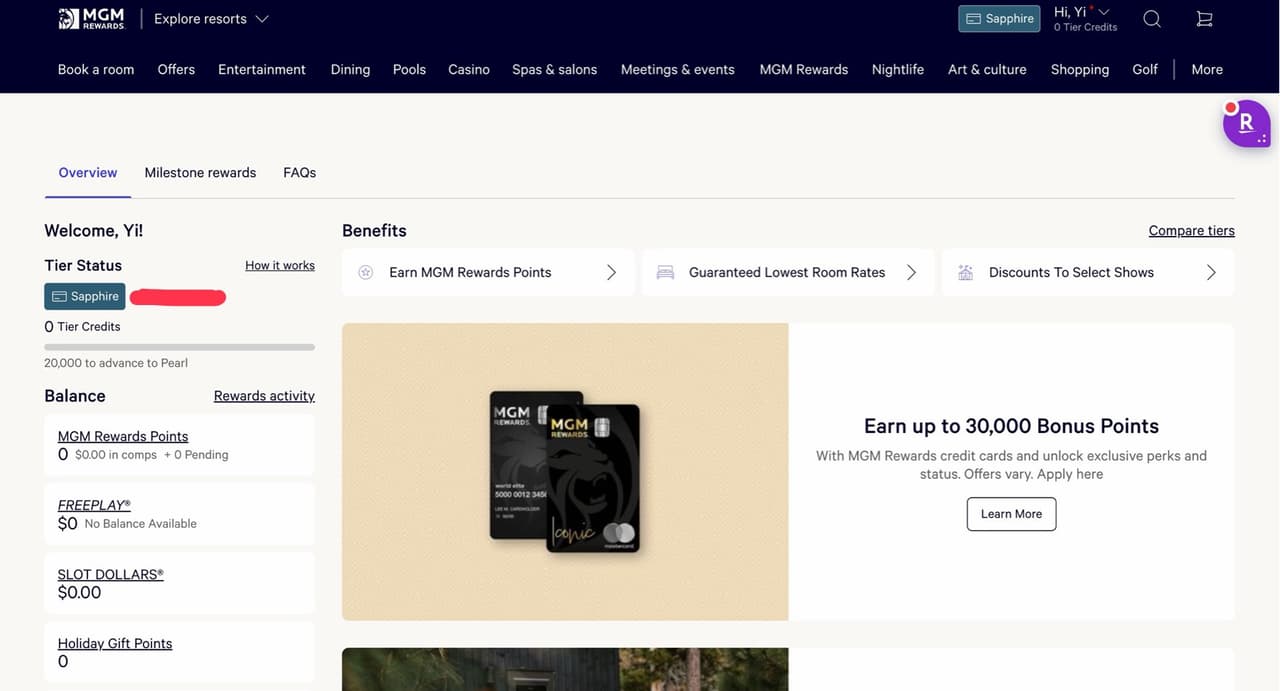The height and width of the screenshot is (691, 1280).
Task: Click the Learn More button
Action: pos(1011,514)
